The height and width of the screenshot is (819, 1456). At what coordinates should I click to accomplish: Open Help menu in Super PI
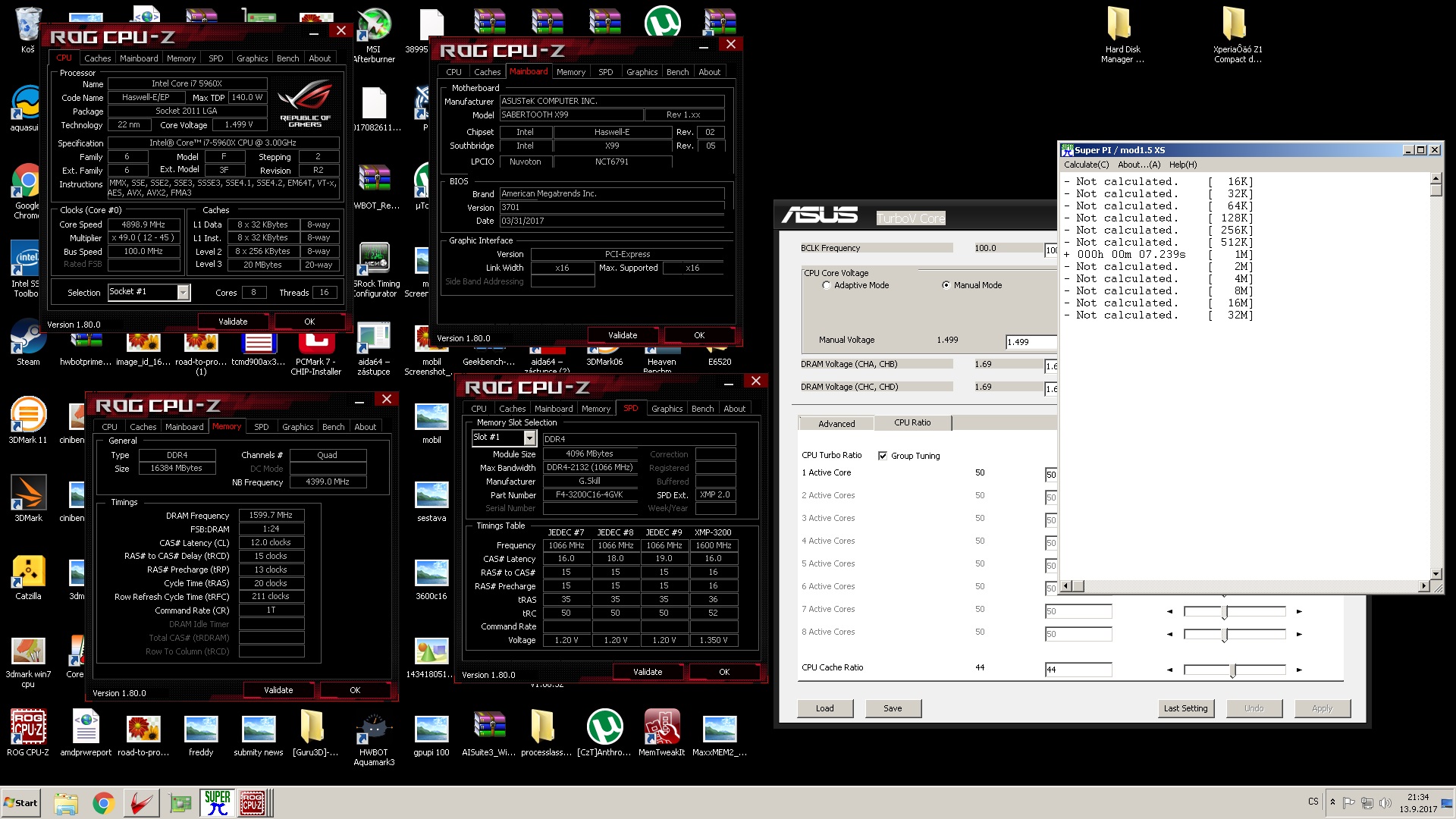[1182, 165]
